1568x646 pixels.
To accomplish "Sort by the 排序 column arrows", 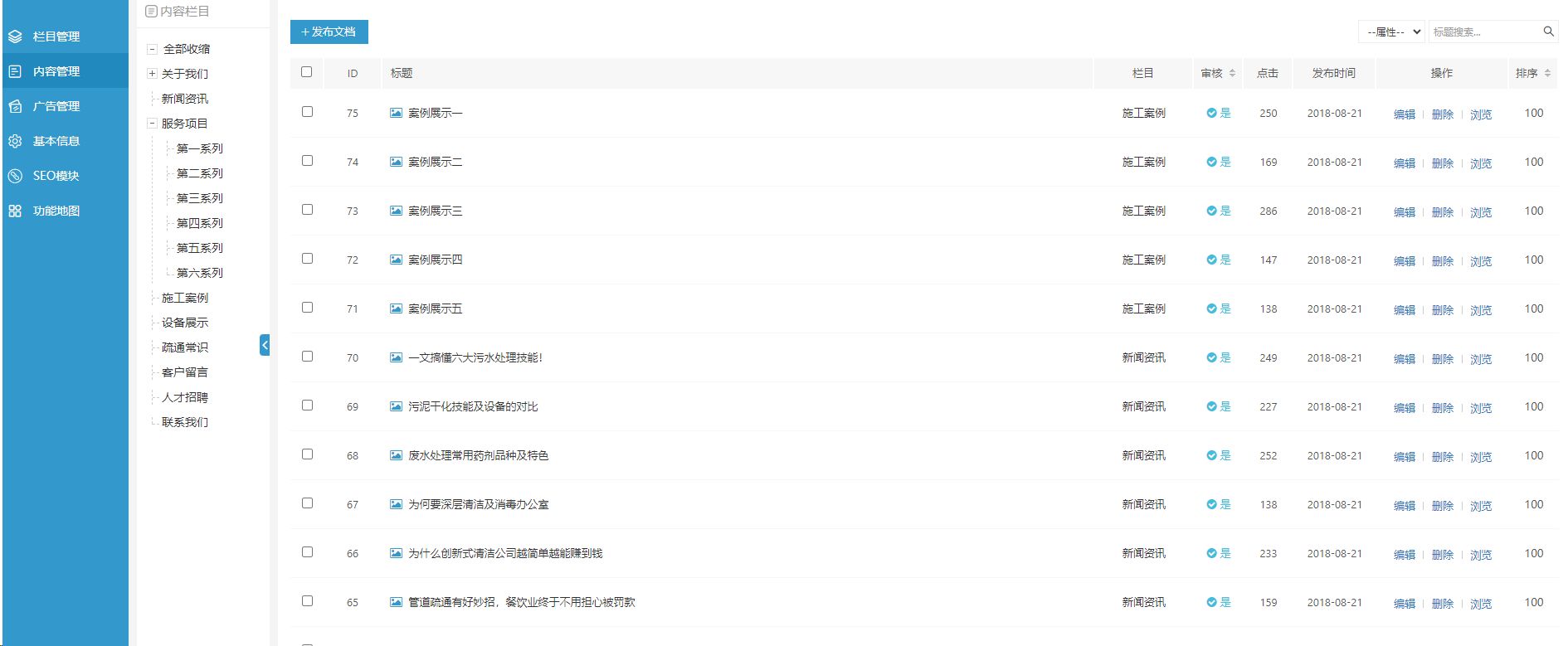I will coord(1547,73).
